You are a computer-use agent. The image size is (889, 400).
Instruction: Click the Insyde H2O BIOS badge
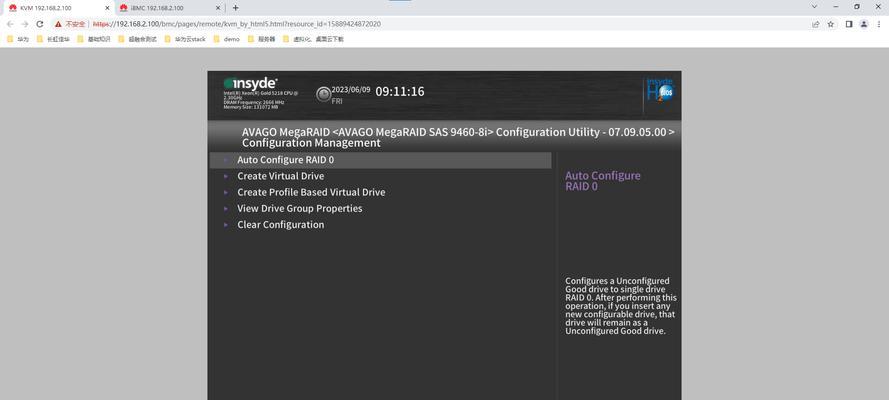click(660, 91)
